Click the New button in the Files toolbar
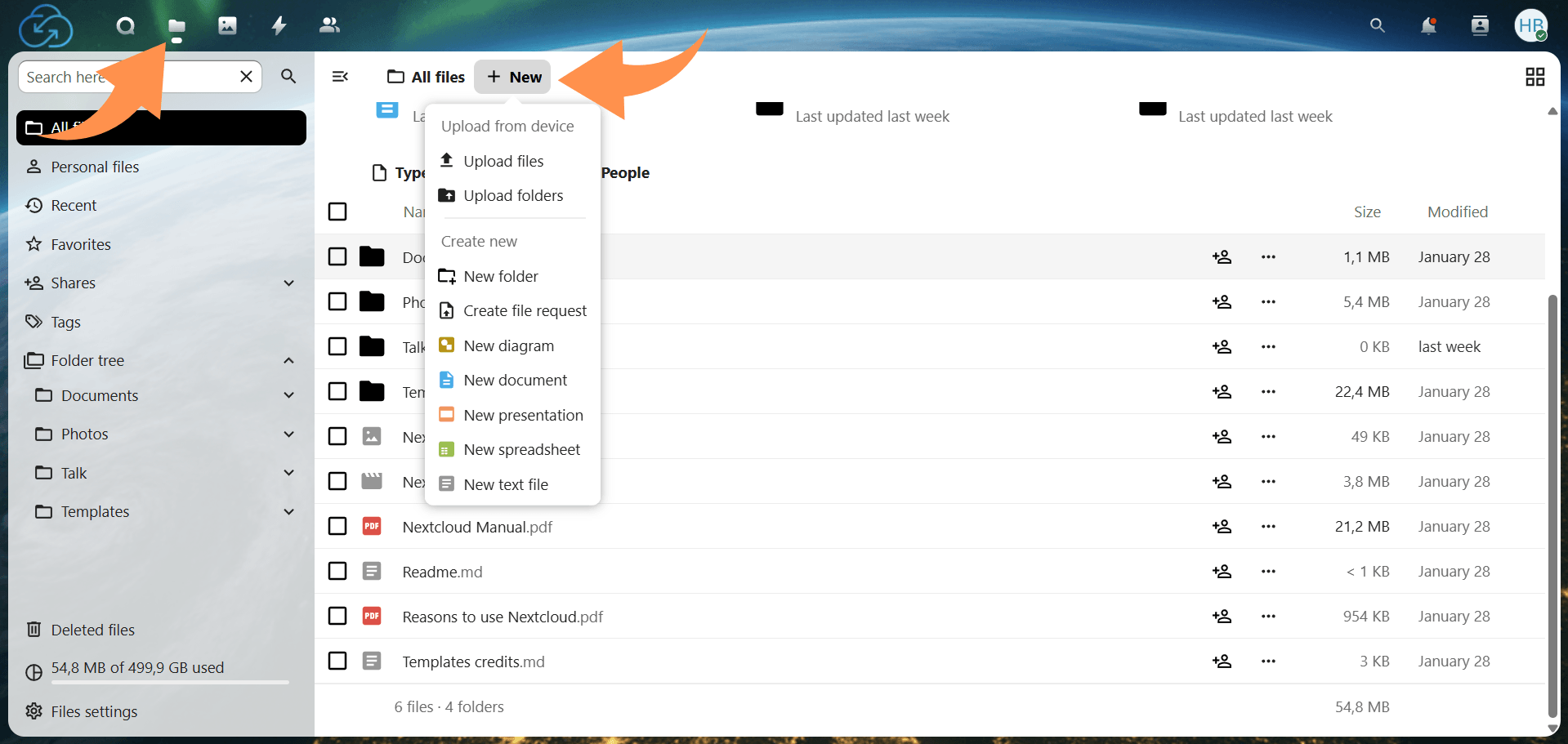The image size is (1568, 744). click(511, 76)
